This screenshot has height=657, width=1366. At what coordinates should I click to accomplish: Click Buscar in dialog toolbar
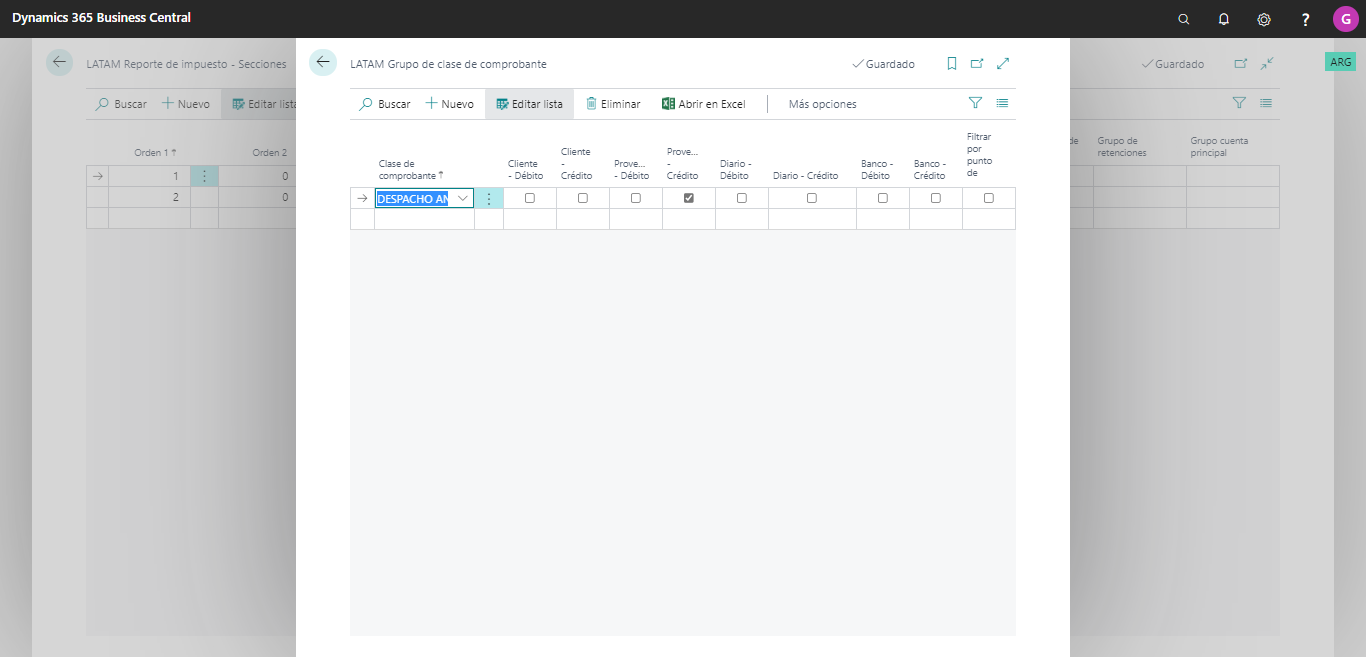(x=385, y=104)
